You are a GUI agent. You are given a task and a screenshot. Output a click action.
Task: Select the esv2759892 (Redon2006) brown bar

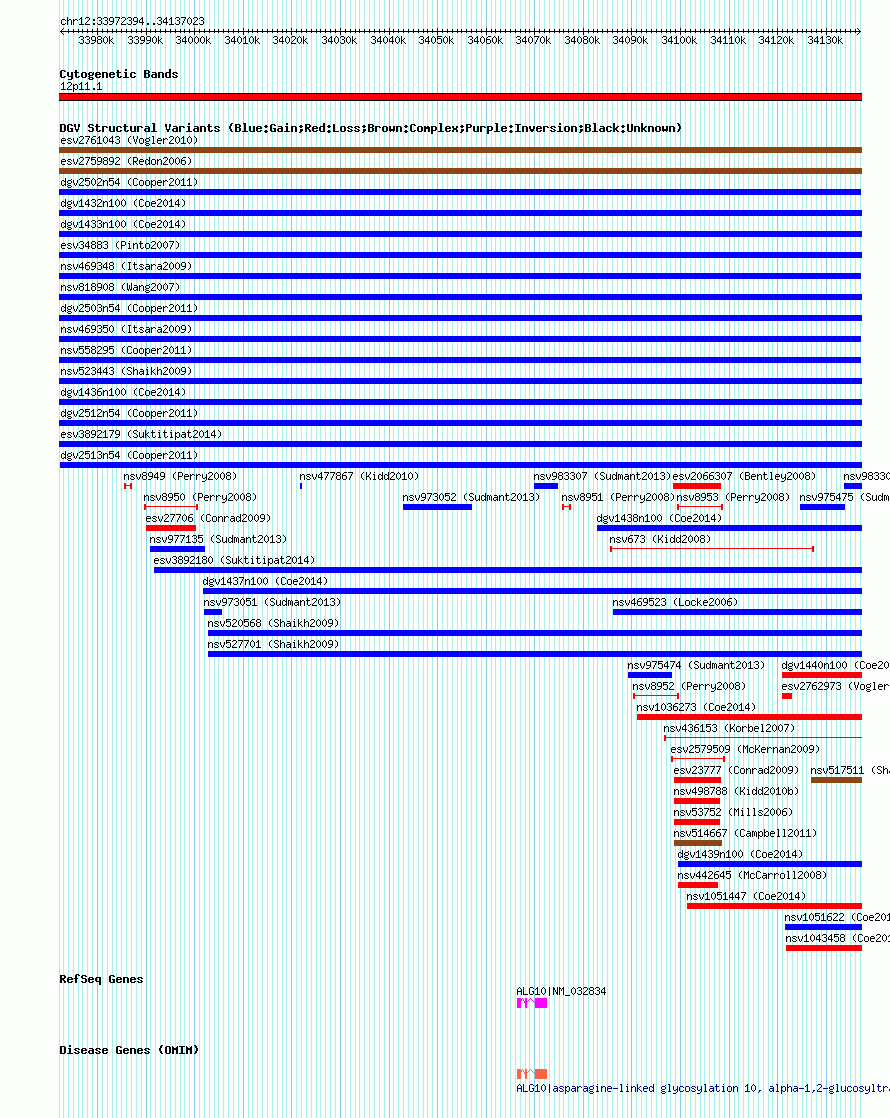[x=461, y=171]
